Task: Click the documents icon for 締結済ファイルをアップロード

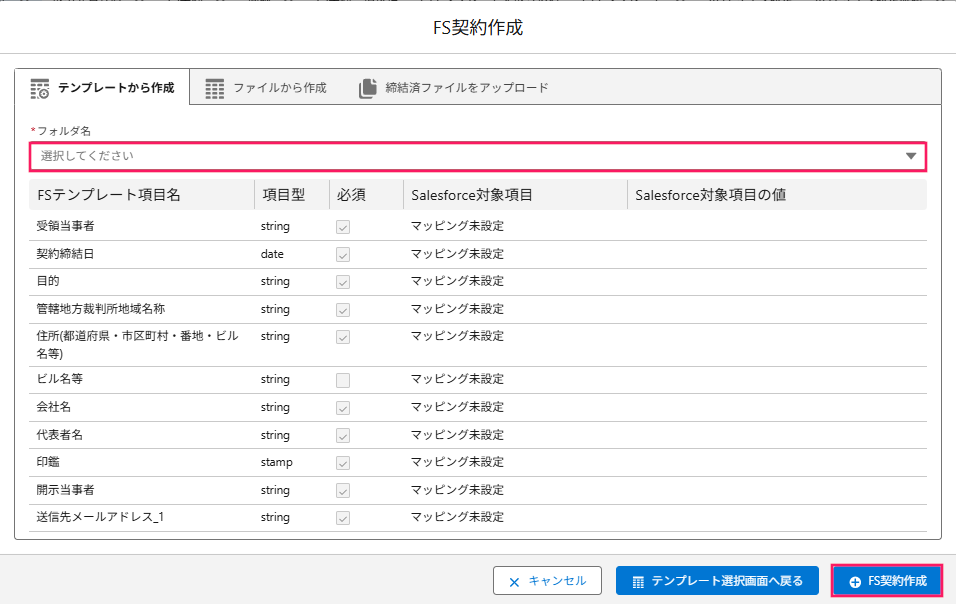Action: (368, 88)
